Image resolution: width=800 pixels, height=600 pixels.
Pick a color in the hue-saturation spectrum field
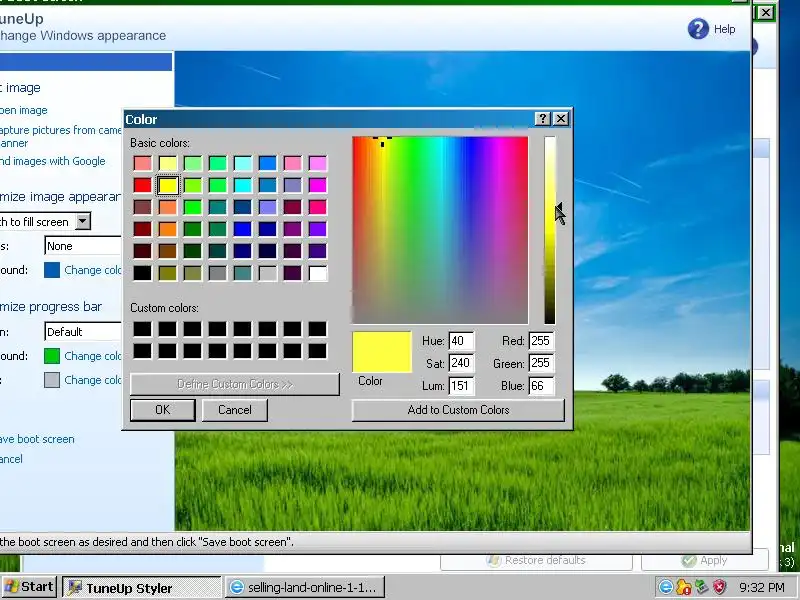pos(440,230)
